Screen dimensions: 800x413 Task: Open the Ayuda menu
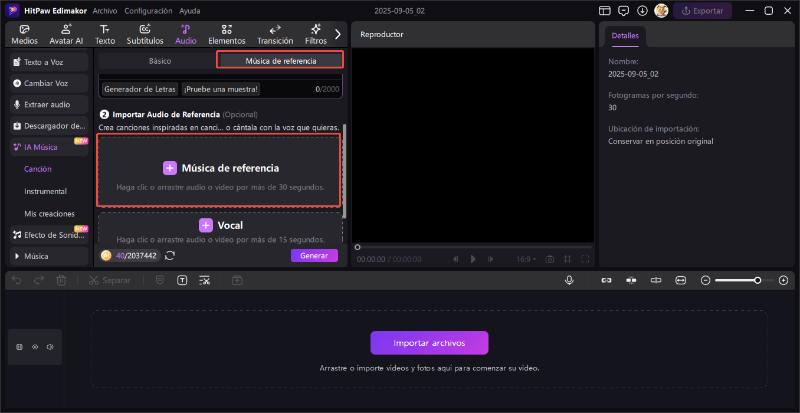point(190,11)
